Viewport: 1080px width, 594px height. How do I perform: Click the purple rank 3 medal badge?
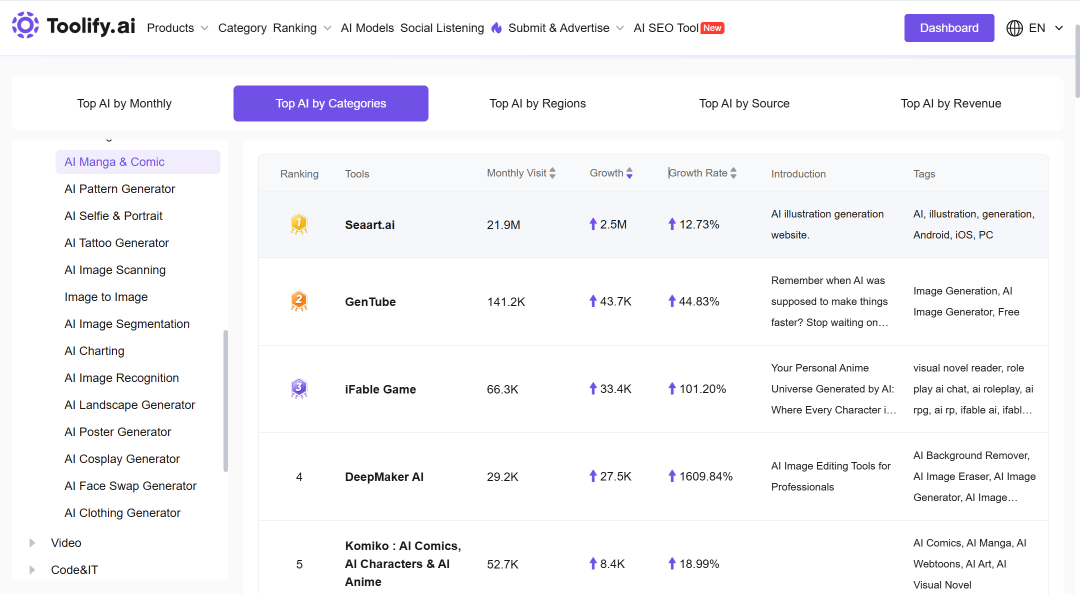click(299, 389)
